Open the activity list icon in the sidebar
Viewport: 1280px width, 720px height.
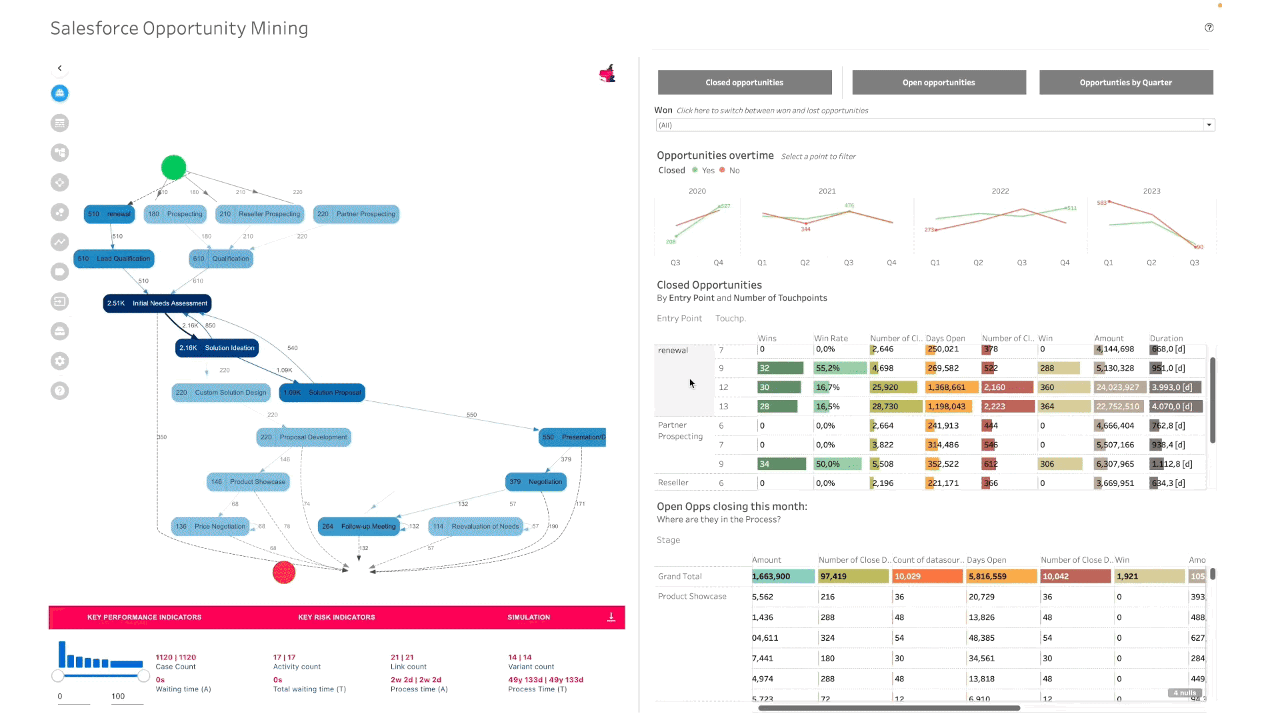[59, 122]
